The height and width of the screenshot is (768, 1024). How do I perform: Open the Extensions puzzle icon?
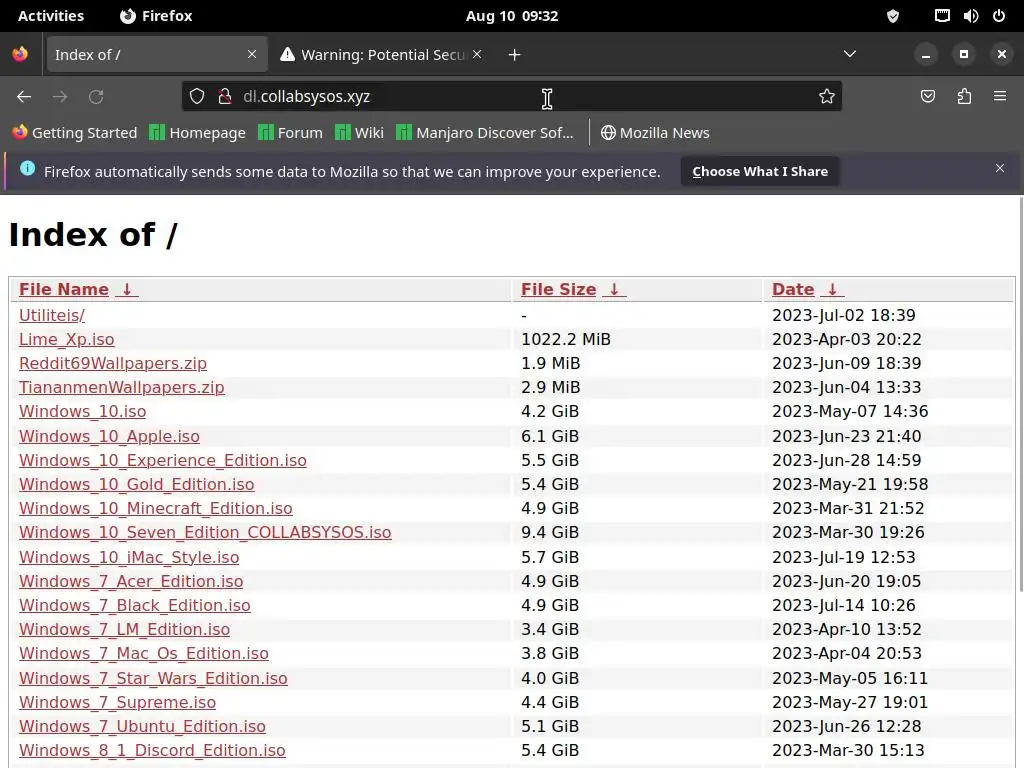pyautogui.click(x=964, y=97)
